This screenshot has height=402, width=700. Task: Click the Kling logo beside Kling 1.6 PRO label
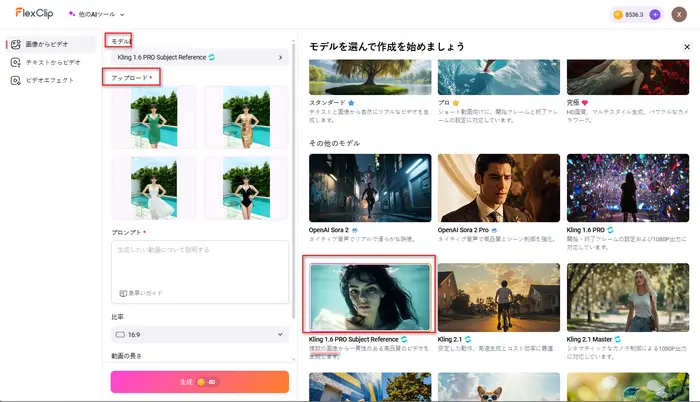coord(610,230)
